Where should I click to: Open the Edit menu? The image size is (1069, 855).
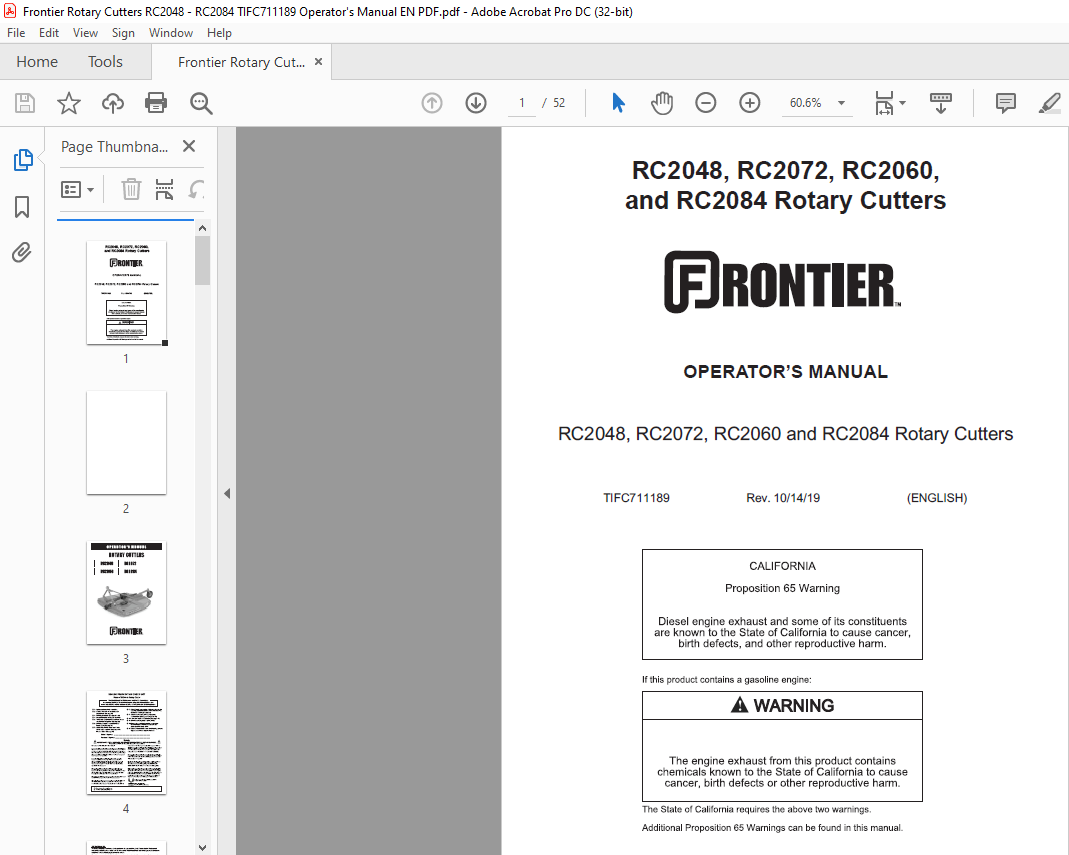pos(48,33)
